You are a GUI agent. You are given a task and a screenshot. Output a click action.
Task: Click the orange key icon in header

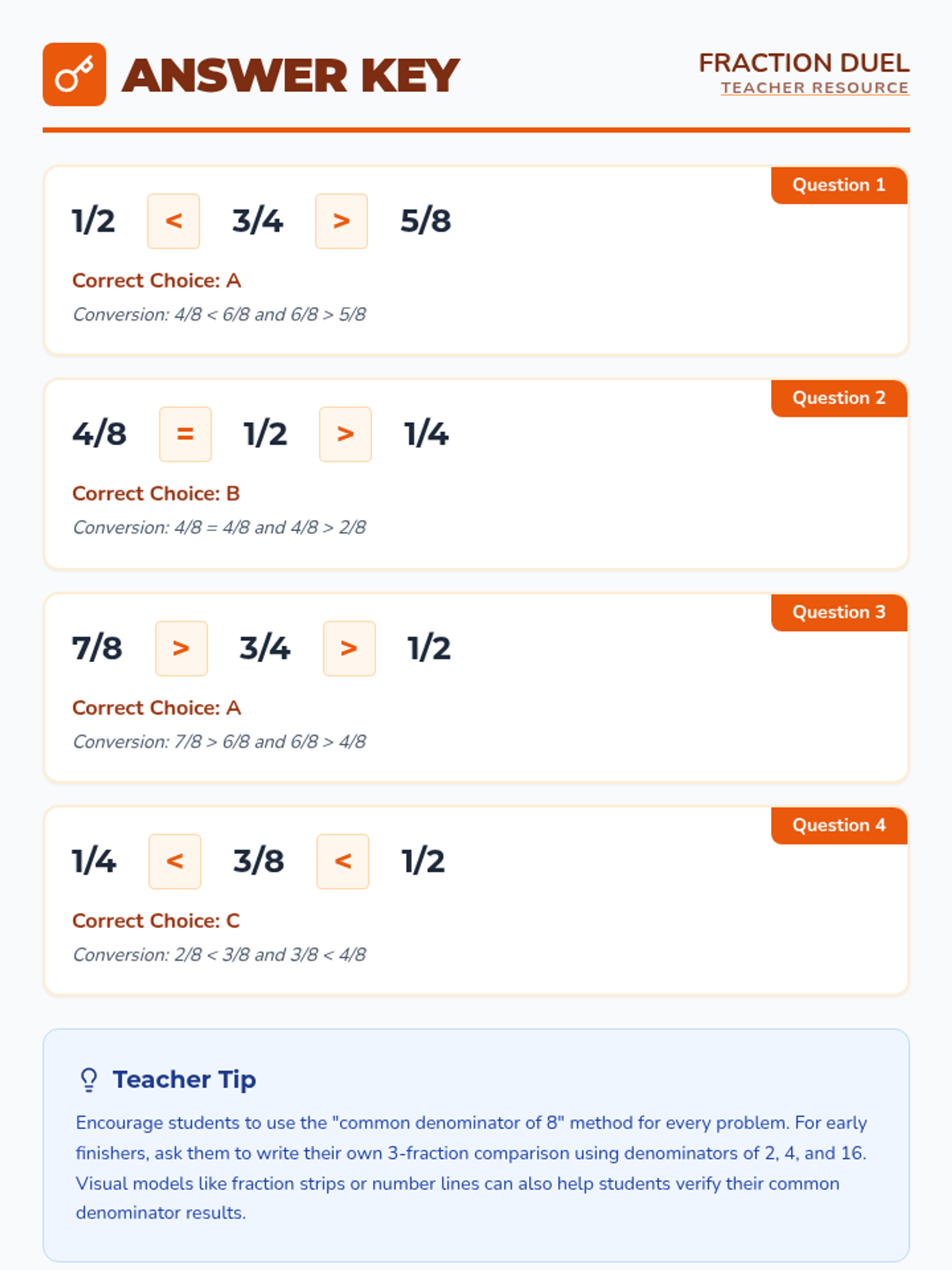(74, 75)
